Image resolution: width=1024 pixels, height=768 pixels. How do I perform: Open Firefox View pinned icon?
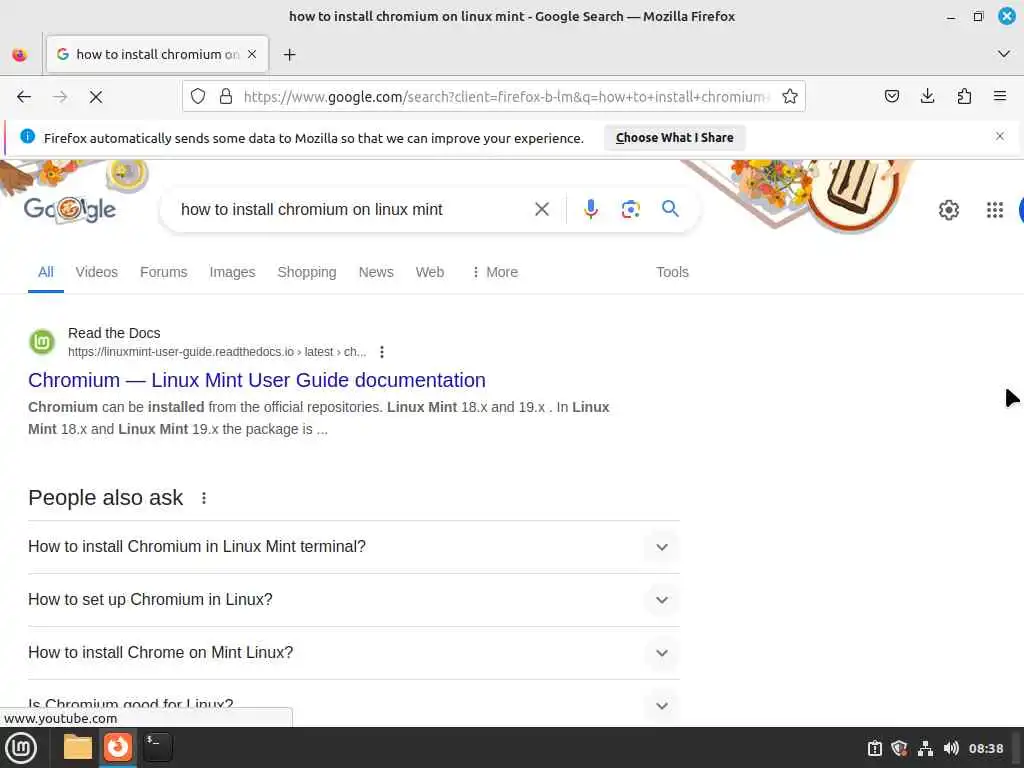point(20,55)
